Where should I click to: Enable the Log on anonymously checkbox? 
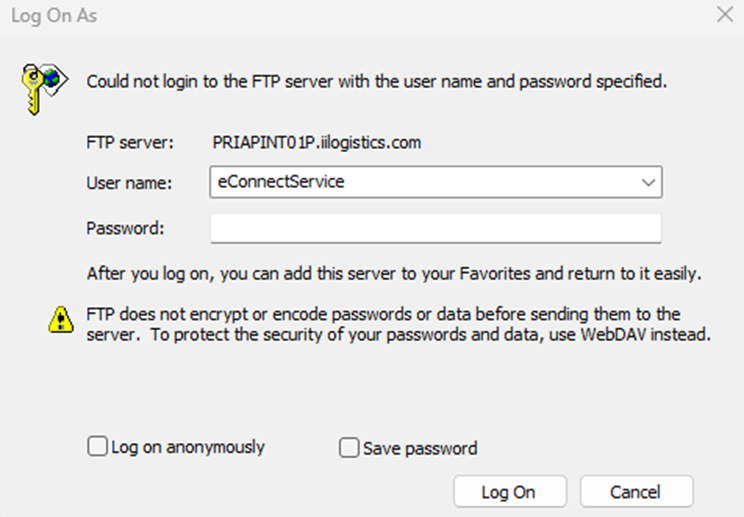(x=97, y=447)
